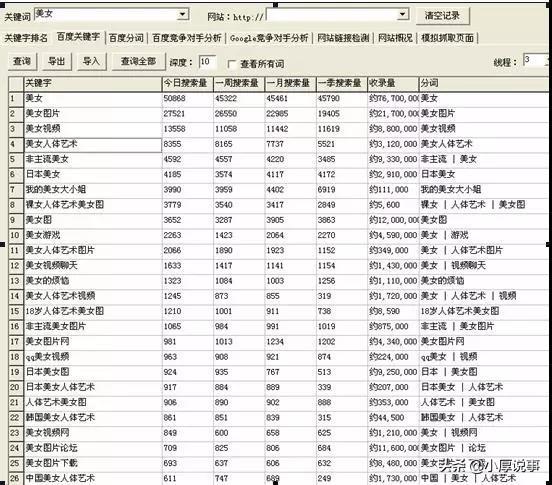The image size is (552, 485).
Task: Switch to the 百度分词 tab
Action: (126, 38)
